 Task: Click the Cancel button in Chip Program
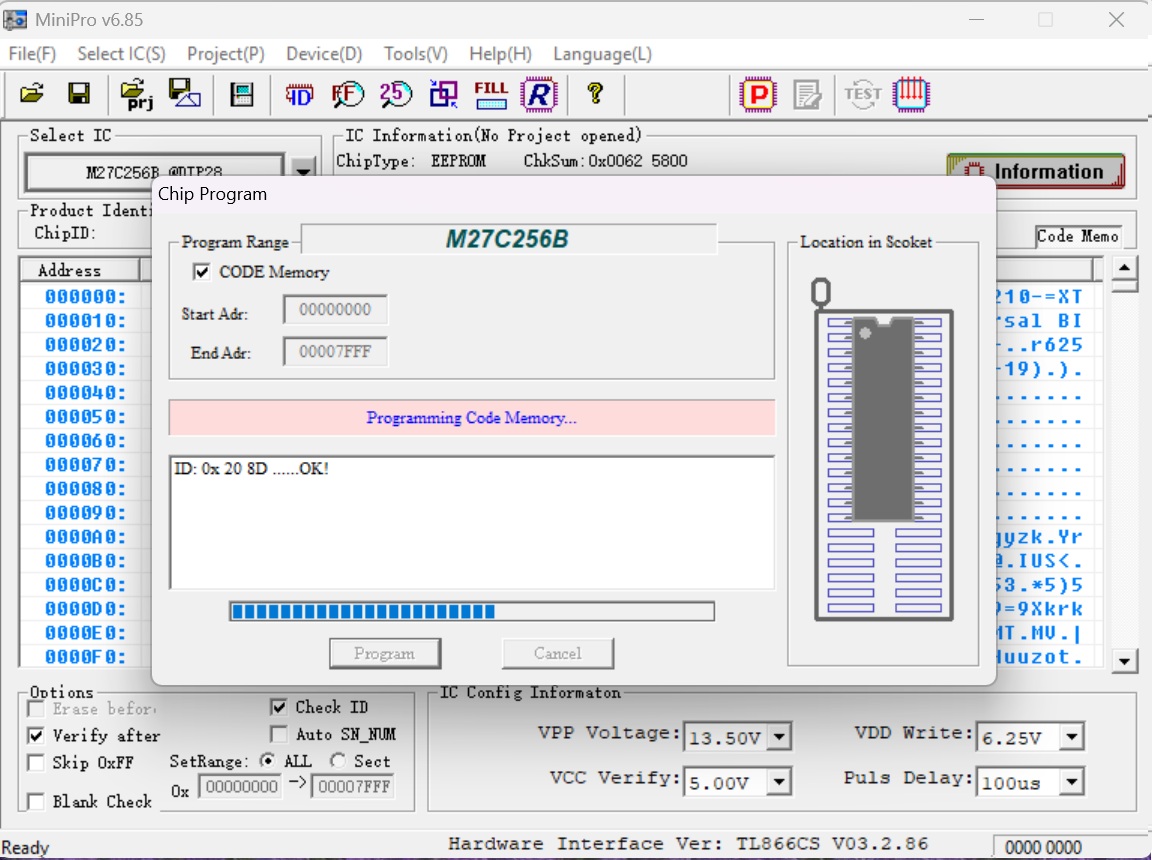click(557, 654)
